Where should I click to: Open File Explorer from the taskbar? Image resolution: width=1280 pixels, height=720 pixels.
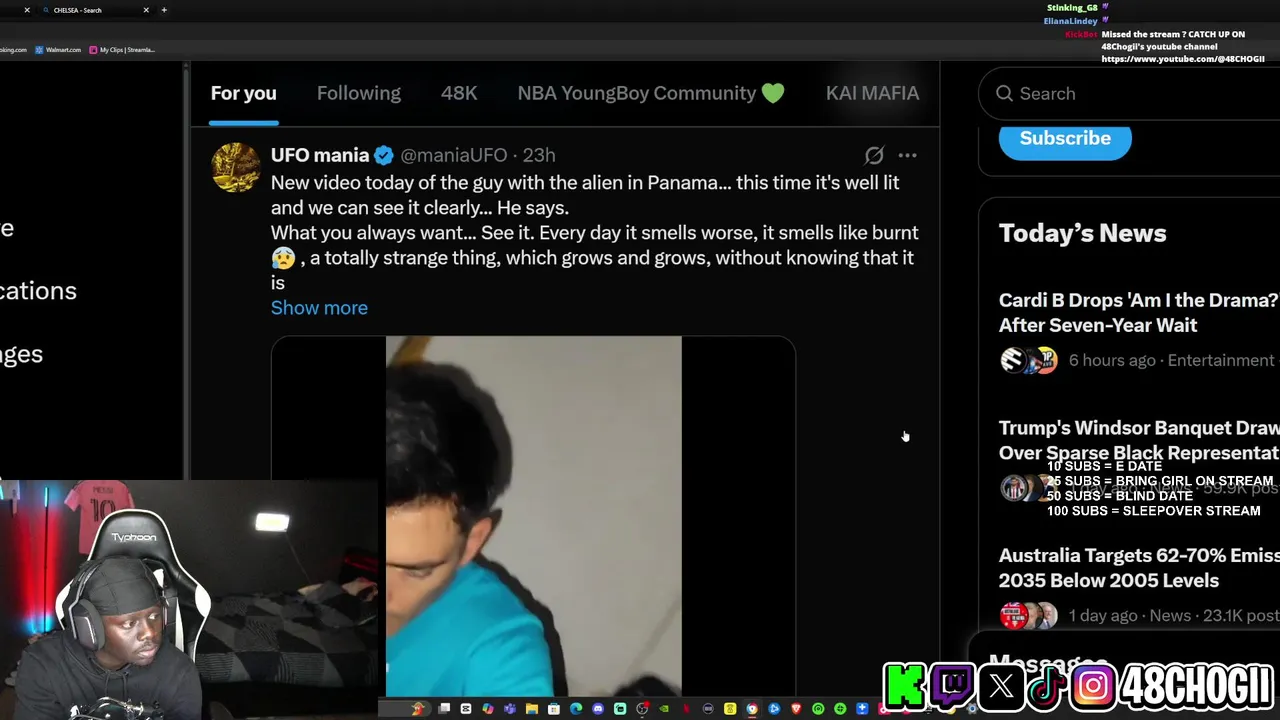point(532,709)
